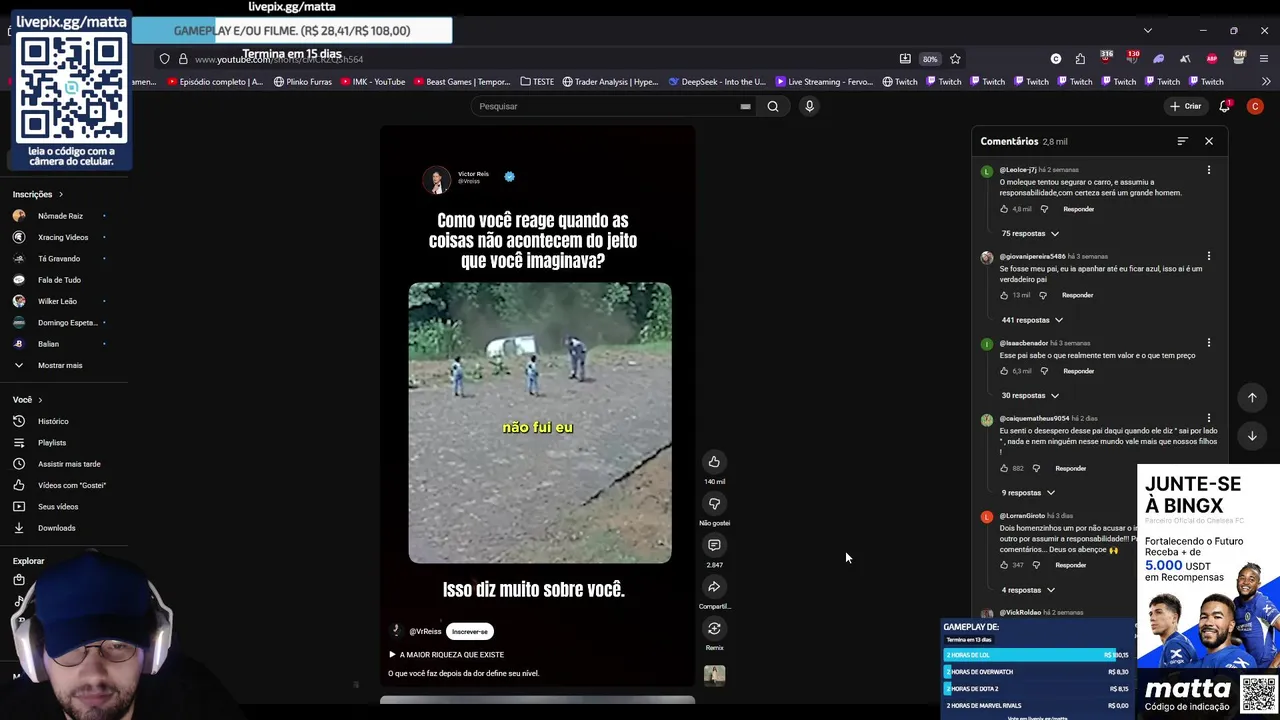The height and width of the screenshot is (720, 1280).
Task: Click the extension icon with 316 badge
Action: point(1105,58)
